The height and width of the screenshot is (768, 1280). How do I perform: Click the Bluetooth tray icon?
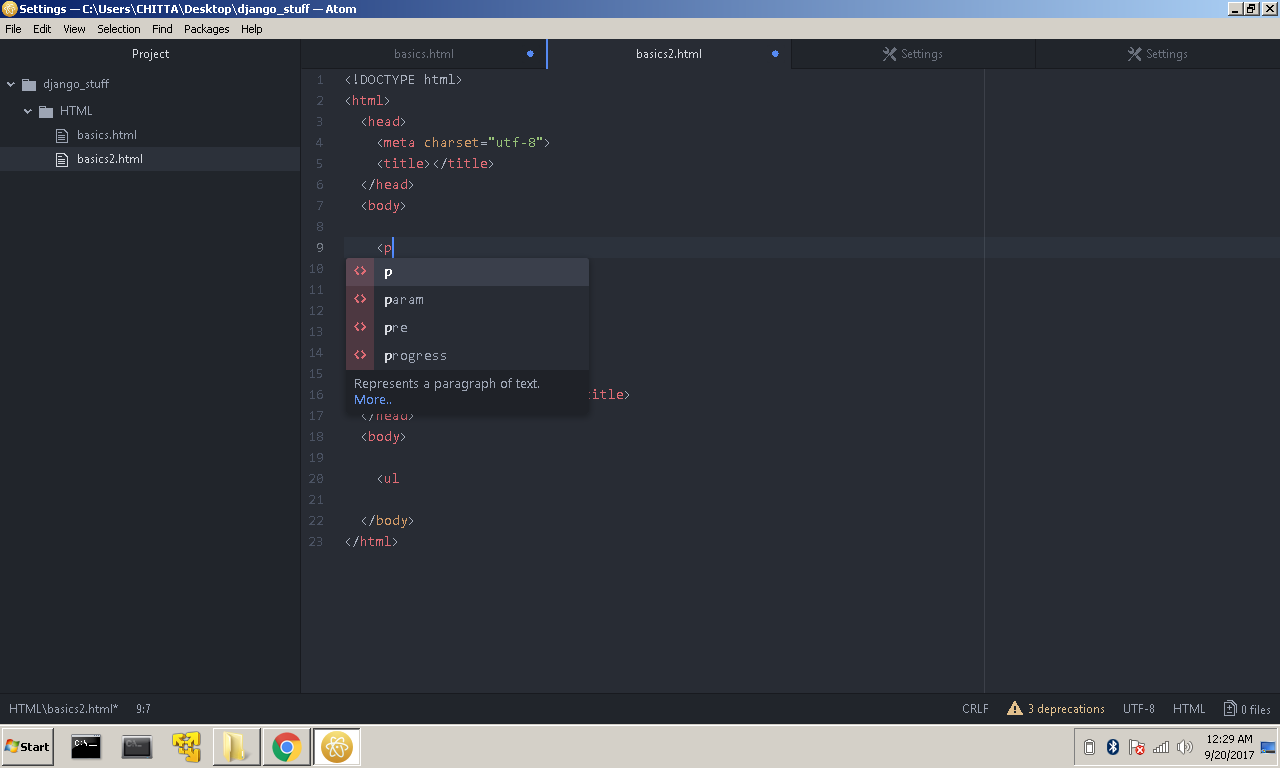click(1113, 747)
